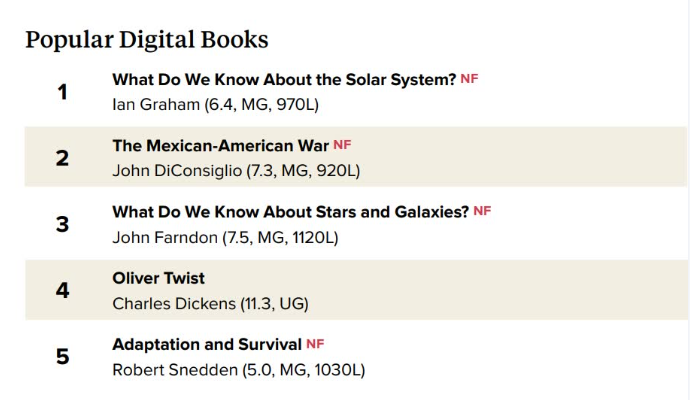Open "What Do We Know About the Solar System?" title

284,79
